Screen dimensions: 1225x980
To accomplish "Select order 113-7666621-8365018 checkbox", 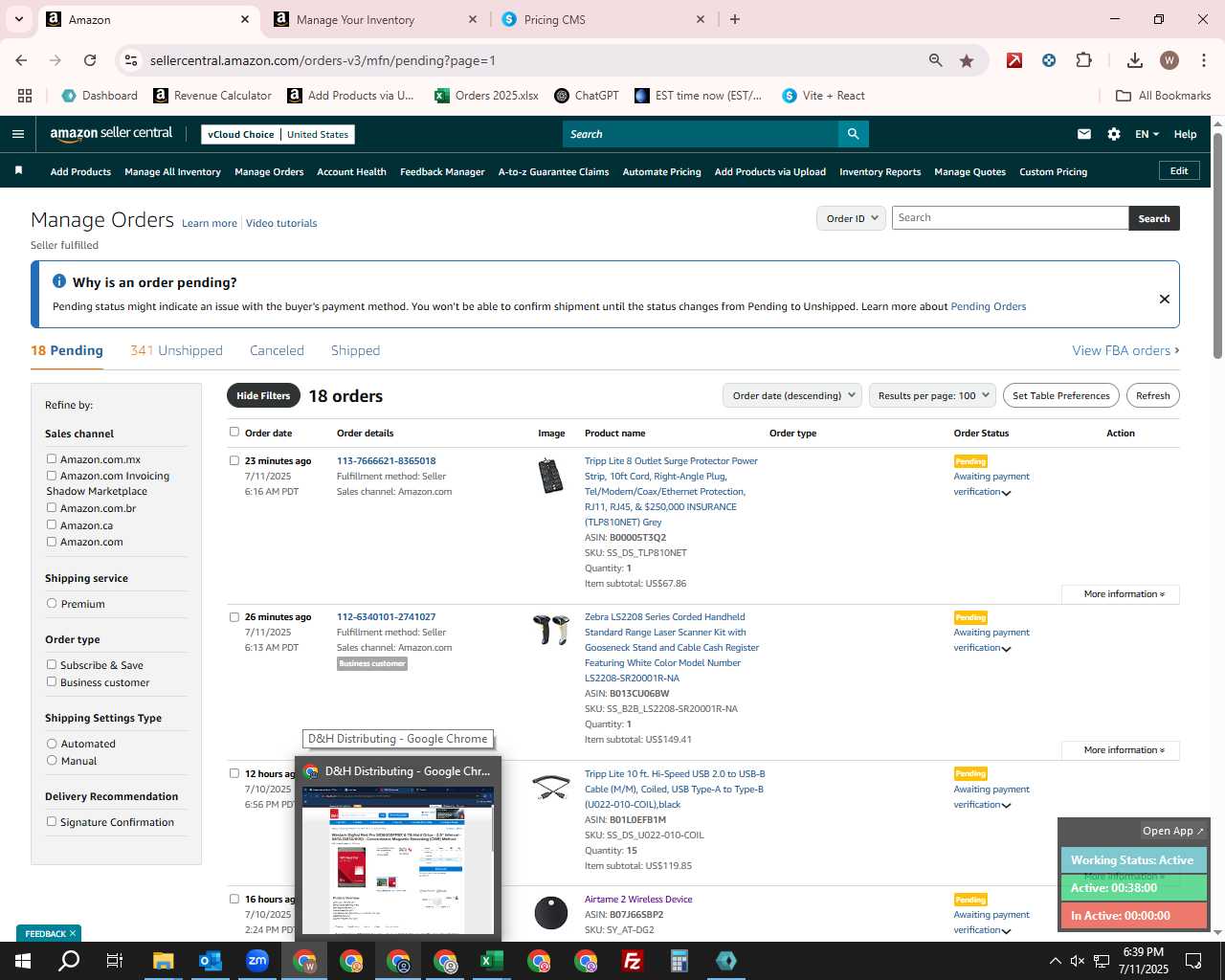I will pyautogui.click(x=234, y=460).
